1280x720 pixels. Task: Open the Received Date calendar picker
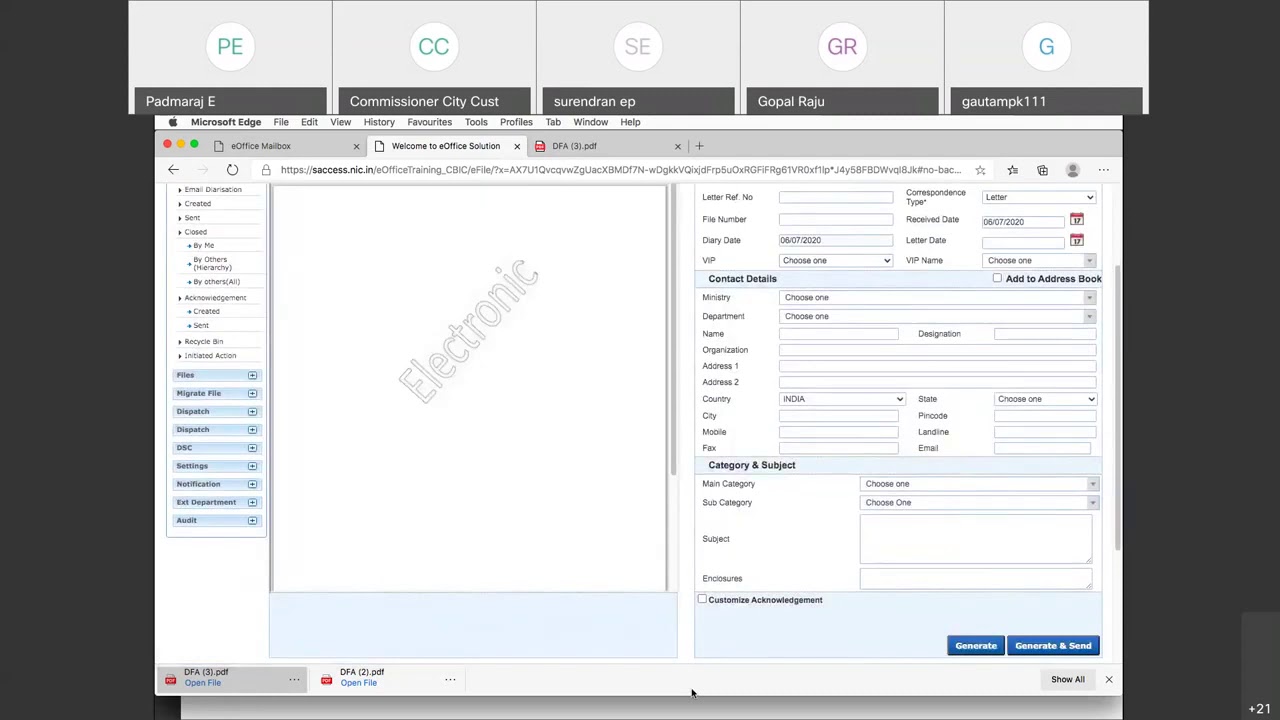tap(1076, 219)
